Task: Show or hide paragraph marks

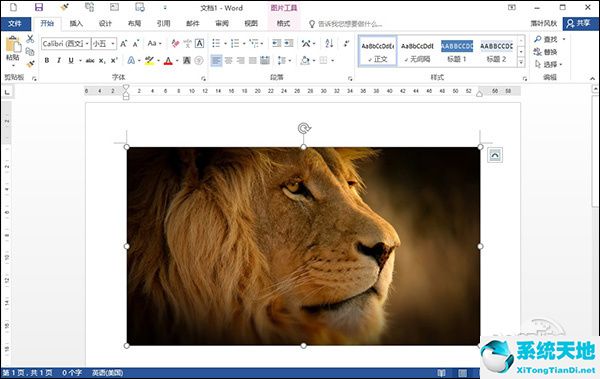Action: pyautogui.click(x=346, y=43)
